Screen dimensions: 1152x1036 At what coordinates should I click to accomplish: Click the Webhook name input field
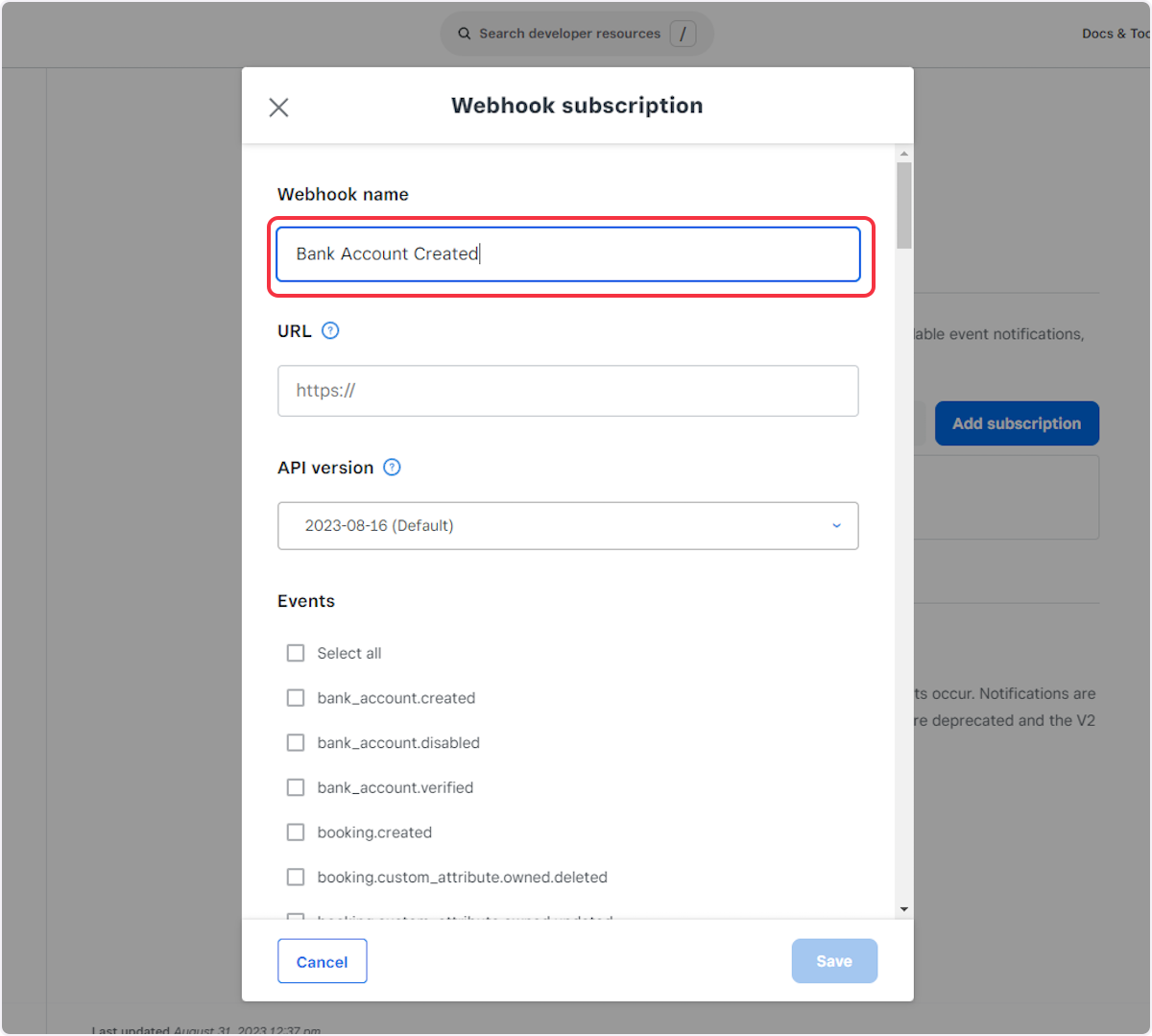[567, 254]
